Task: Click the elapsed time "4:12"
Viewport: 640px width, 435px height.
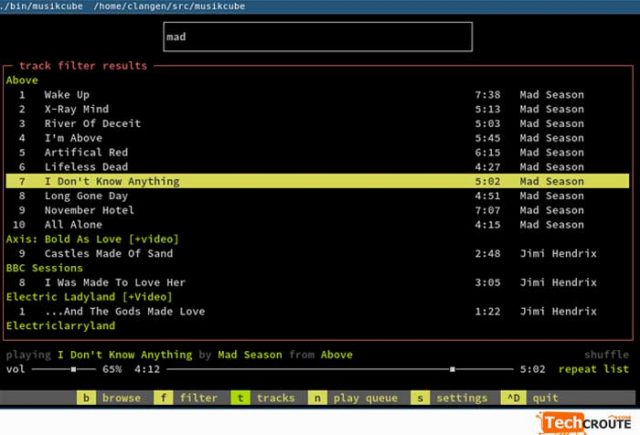Action: click(147, 369)
